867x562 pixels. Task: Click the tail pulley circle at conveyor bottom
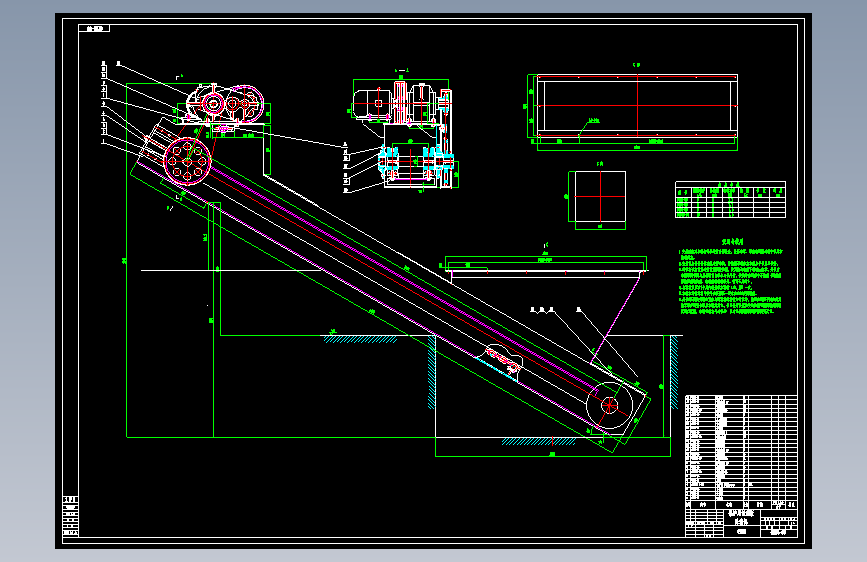(609, 405)
